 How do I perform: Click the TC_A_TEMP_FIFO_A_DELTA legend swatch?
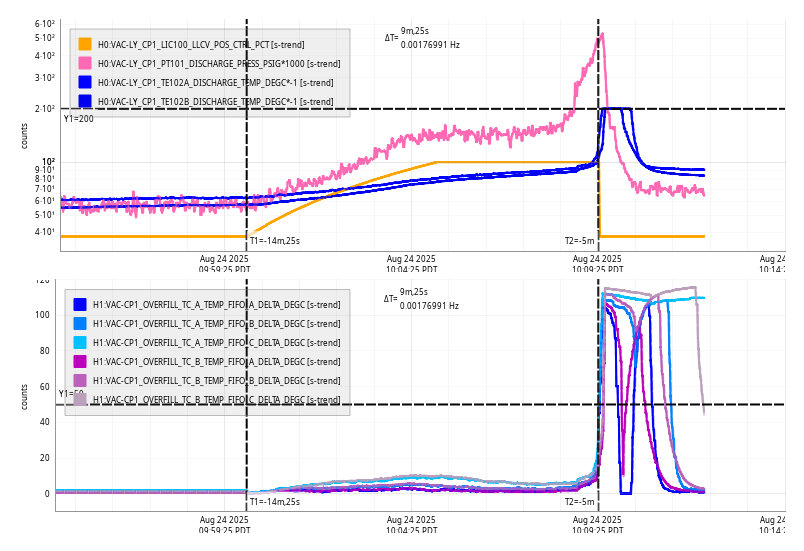tap(80, 304)
